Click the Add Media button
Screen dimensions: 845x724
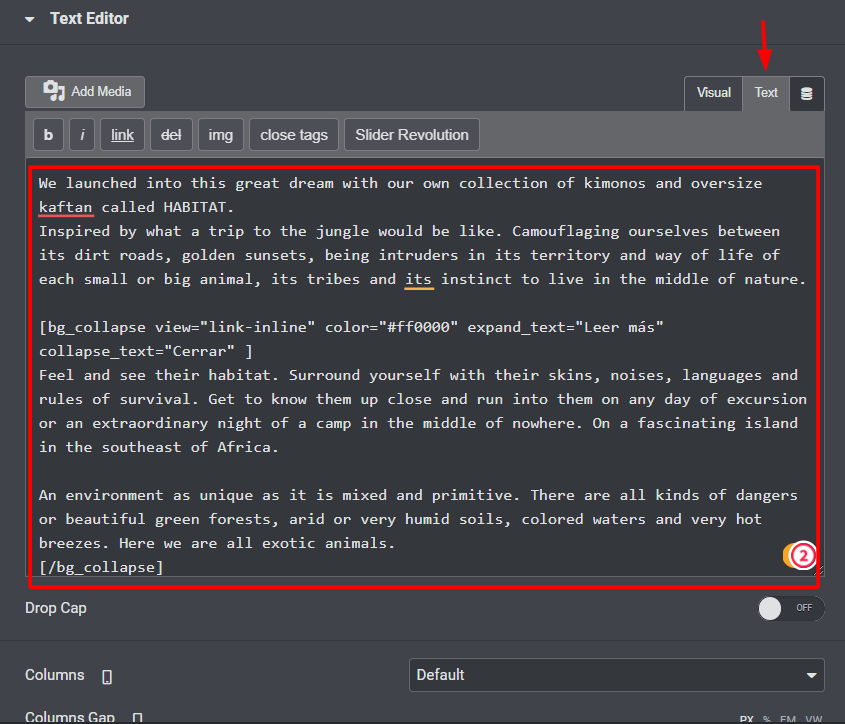(x=85, y=92)
